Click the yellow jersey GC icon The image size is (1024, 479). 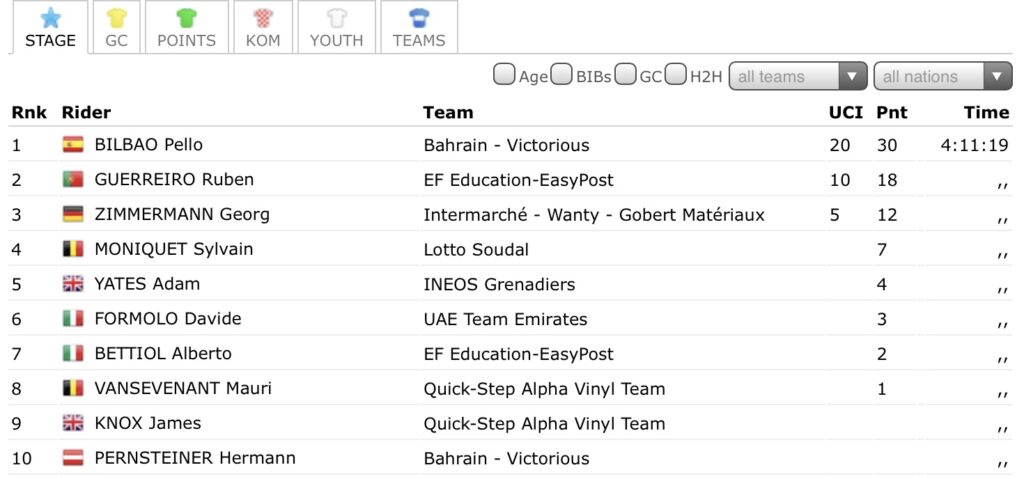(x=117, y=18)
